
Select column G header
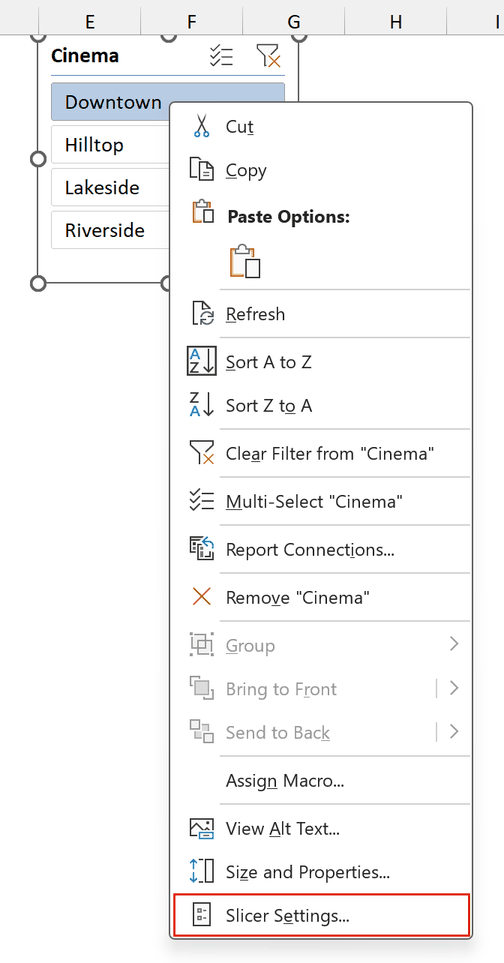point(293,22)
